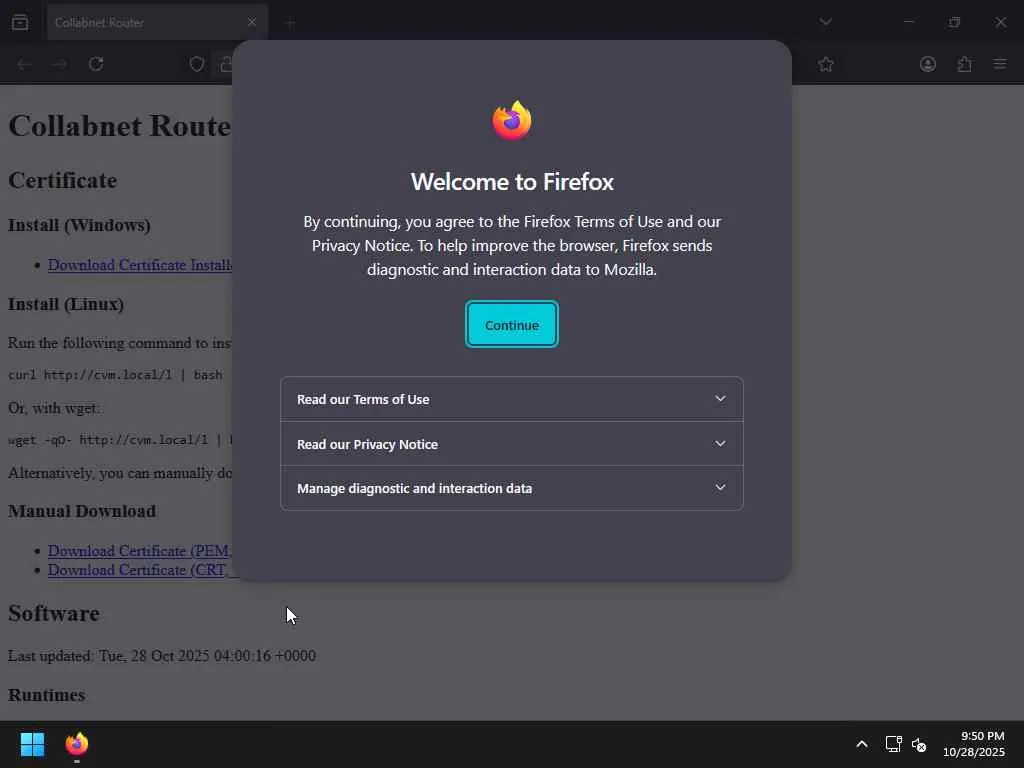The image size is (1024, 768).
Task: Open the Windows Start menu
Action: (32, 744)
